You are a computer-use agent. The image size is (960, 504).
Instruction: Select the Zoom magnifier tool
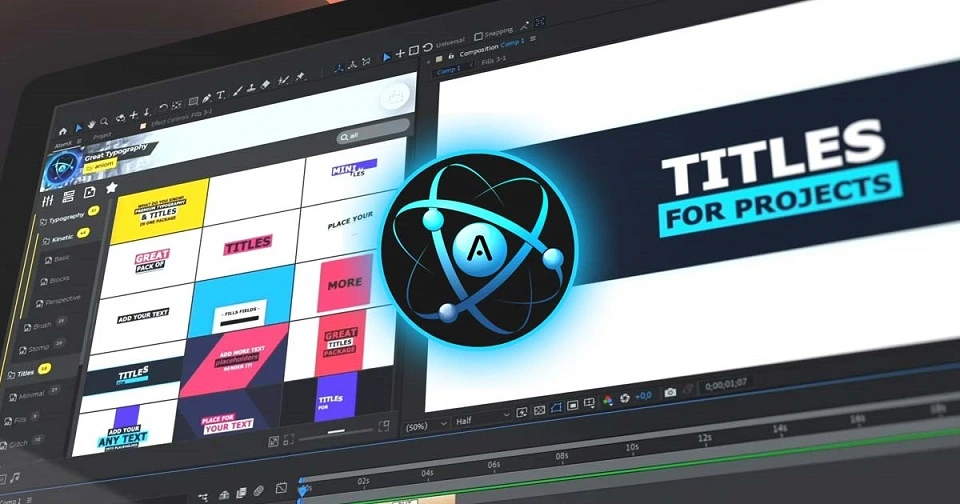point(104,122)
